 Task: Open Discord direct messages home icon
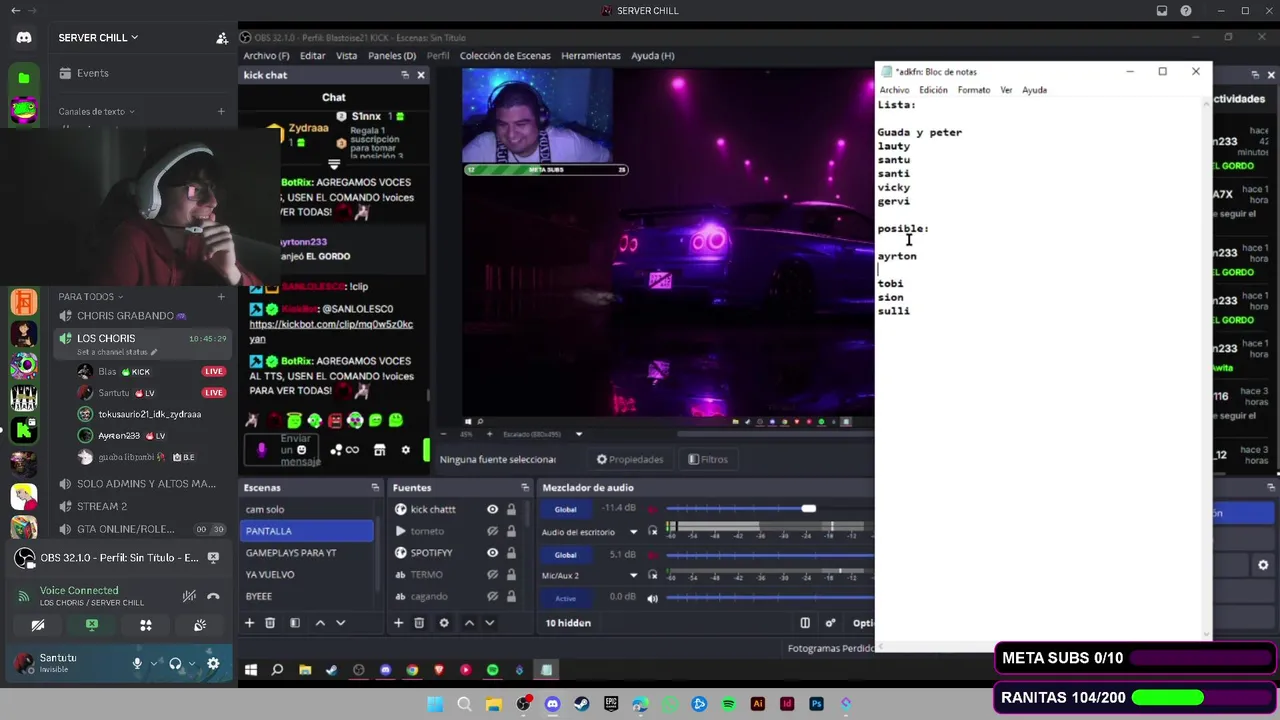pyautogui.click(x=24, y=38)
